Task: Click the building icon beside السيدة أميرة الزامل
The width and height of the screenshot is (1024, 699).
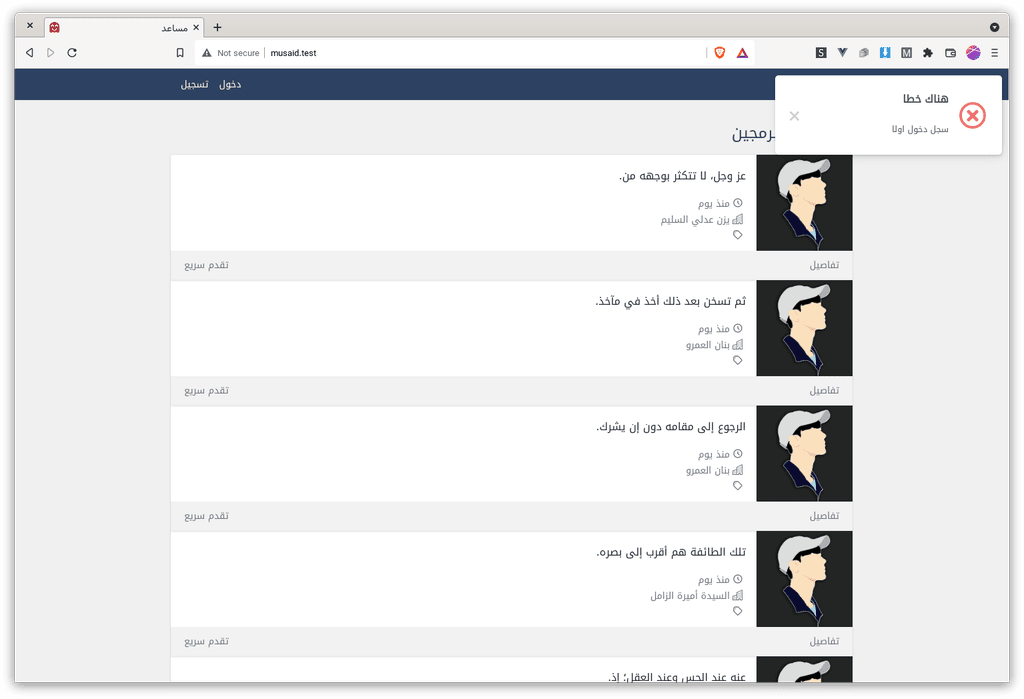Action: (738, 596)
